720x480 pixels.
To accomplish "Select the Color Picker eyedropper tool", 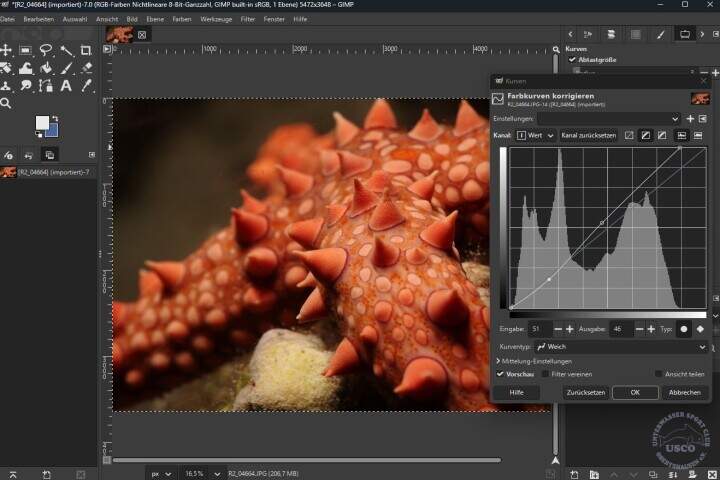I will [x=86, y=85].
